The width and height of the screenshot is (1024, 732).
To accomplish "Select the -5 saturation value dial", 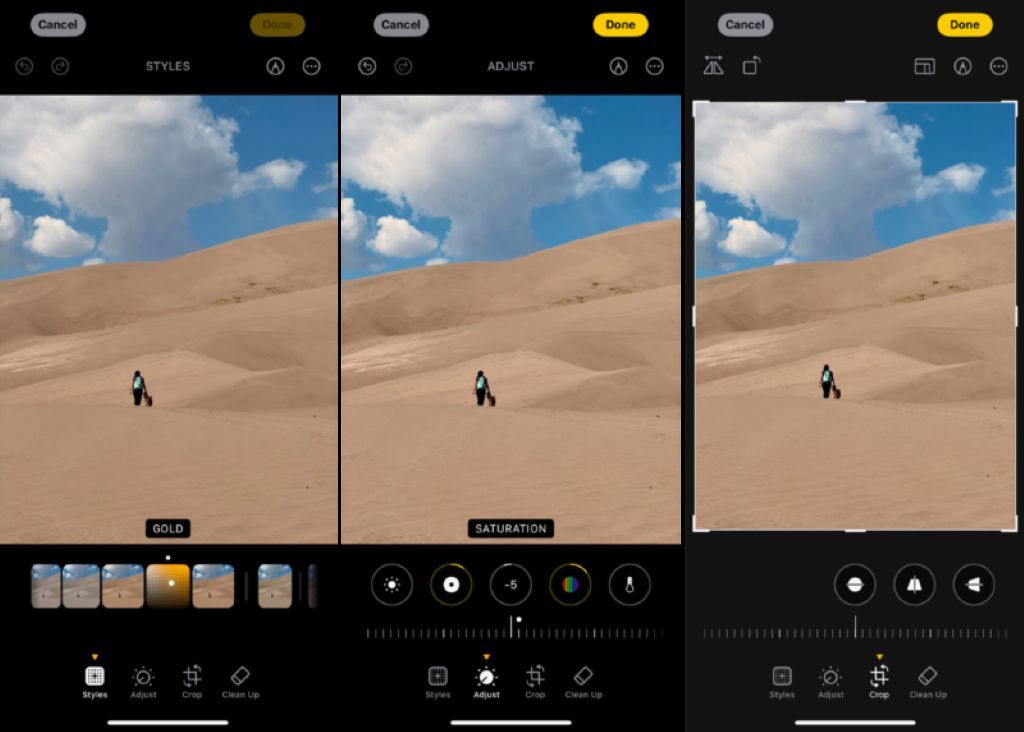I will coord(511,584).
